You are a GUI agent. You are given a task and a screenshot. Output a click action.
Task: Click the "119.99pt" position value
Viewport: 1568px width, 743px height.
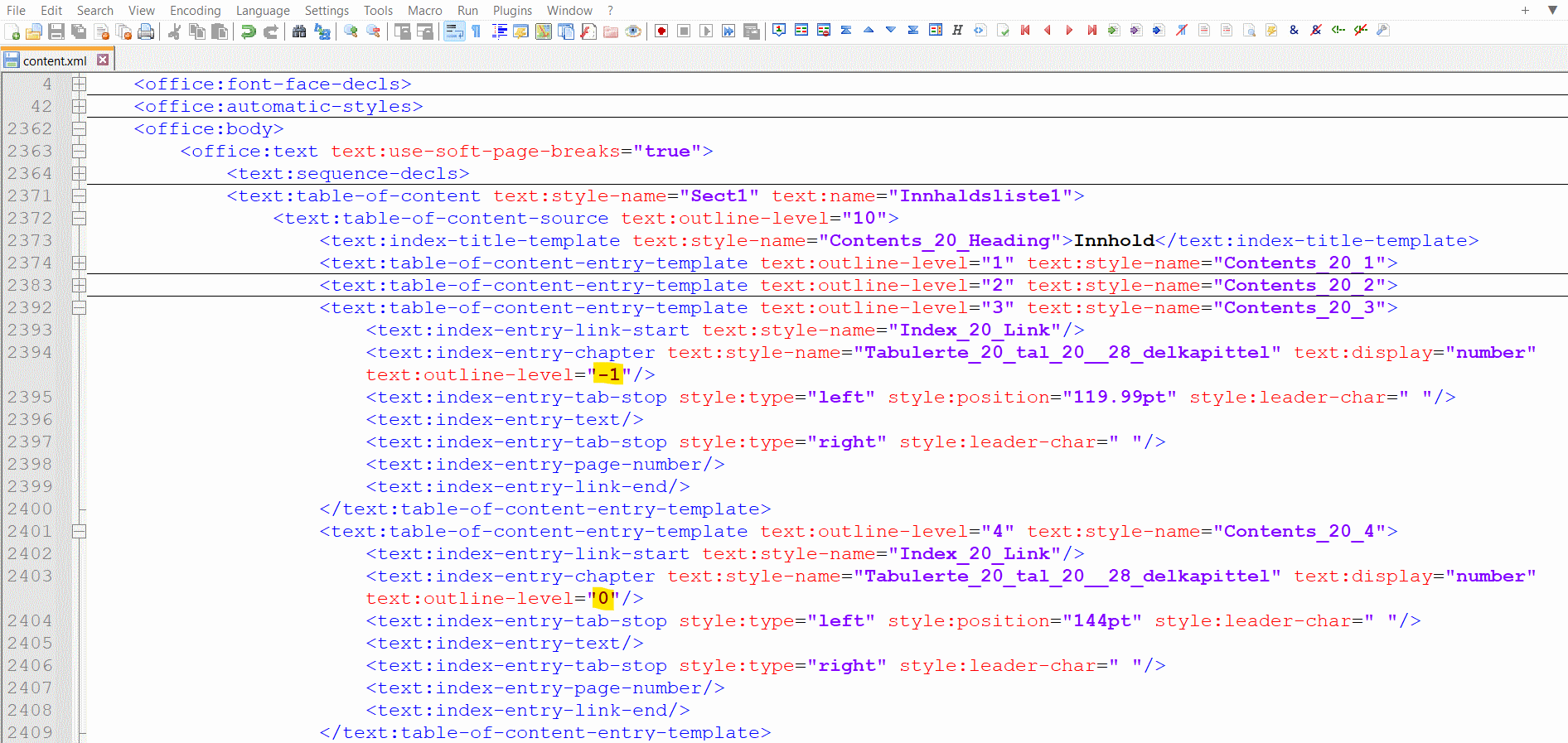click(1120, 397)
